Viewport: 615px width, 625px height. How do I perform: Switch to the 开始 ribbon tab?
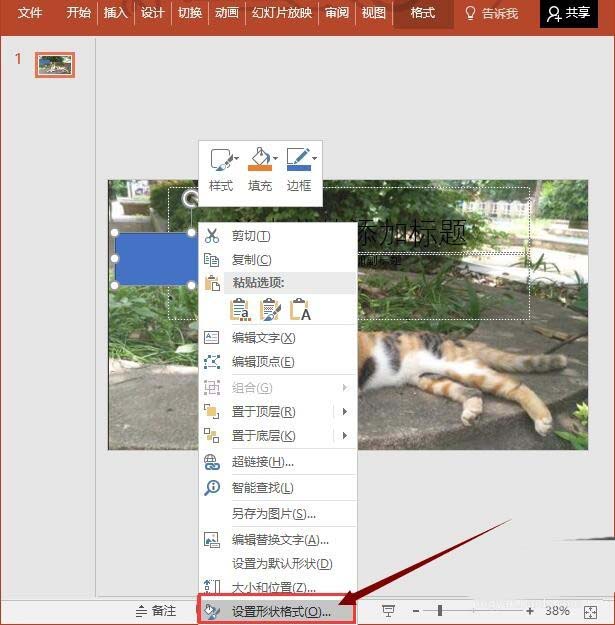(78, 13)
